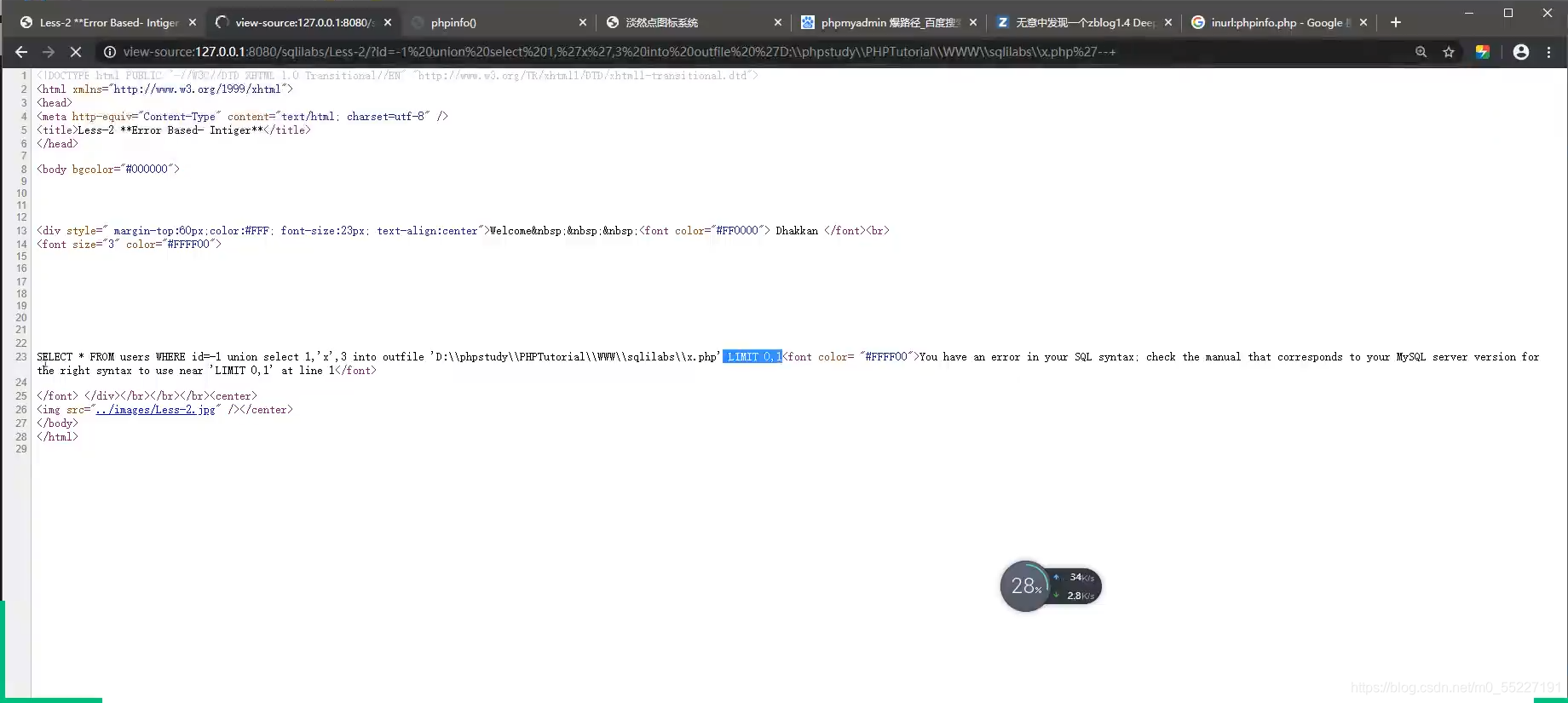This screenshot has width=1568, height=703.
Task: View site information icon in address bar
Action: (x=110, y=52)
